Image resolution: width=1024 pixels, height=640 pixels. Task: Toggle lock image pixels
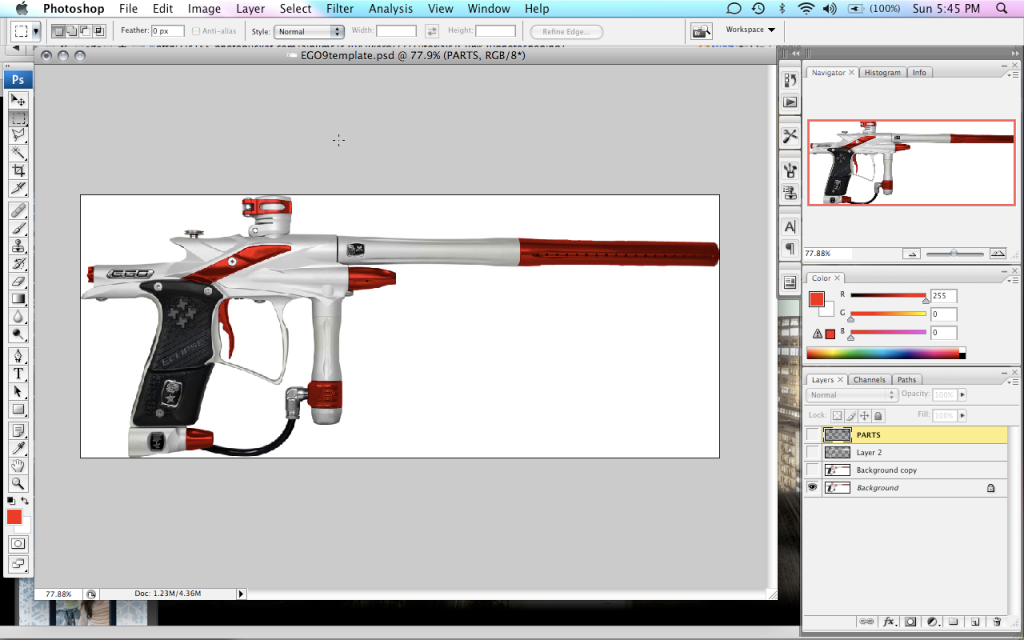tap(851, 415)
